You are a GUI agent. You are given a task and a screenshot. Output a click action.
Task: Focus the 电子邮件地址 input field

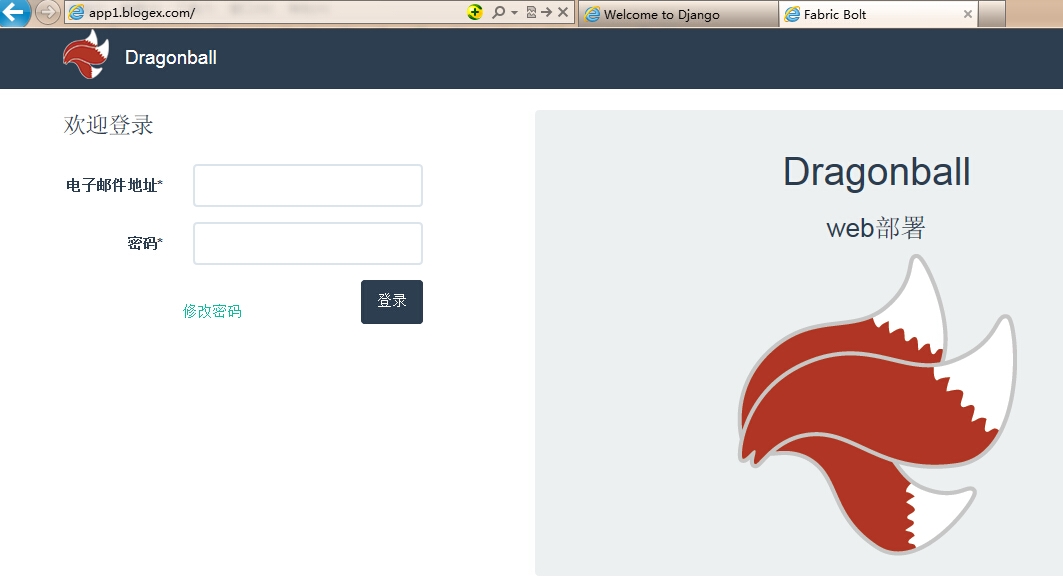point(308,185)
